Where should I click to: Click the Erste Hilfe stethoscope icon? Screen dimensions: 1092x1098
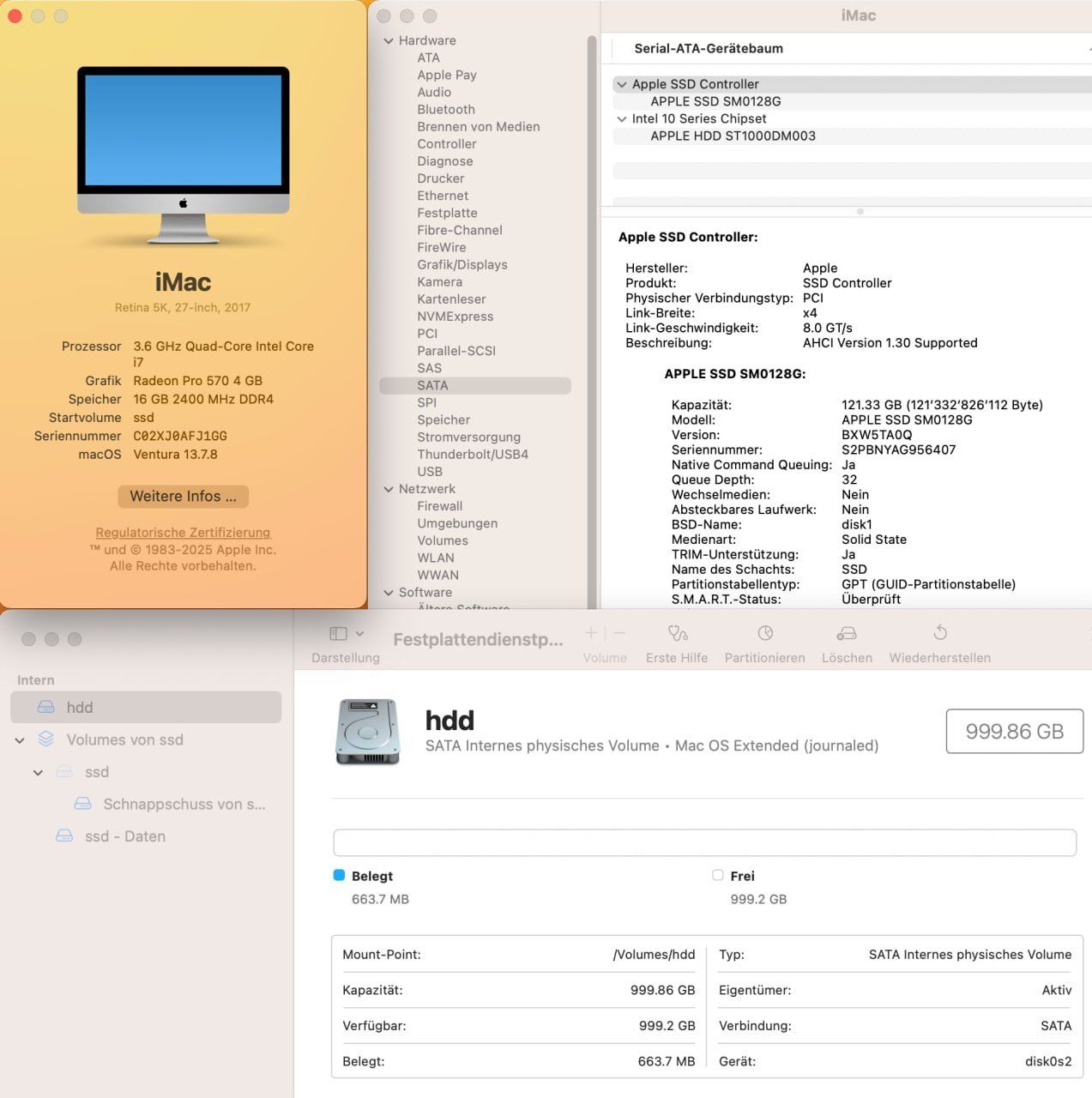click(678, 634)
